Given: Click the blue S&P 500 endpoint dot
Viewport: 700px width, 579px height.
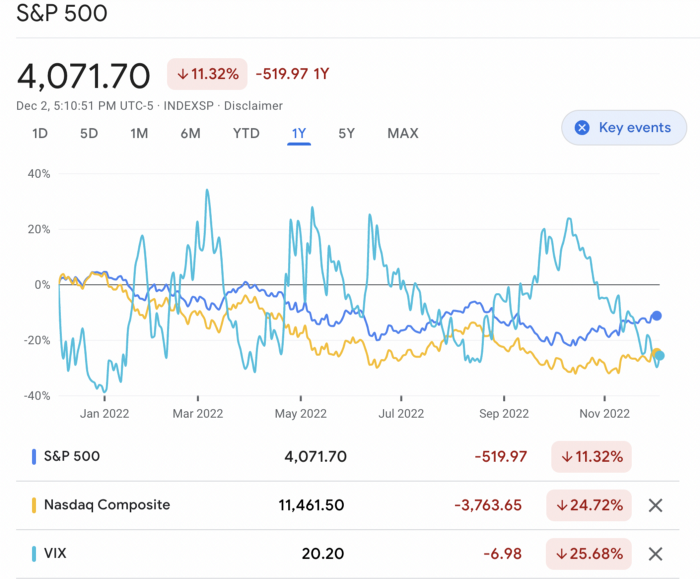Looking at the screenshot, I should tap(656, 316).
